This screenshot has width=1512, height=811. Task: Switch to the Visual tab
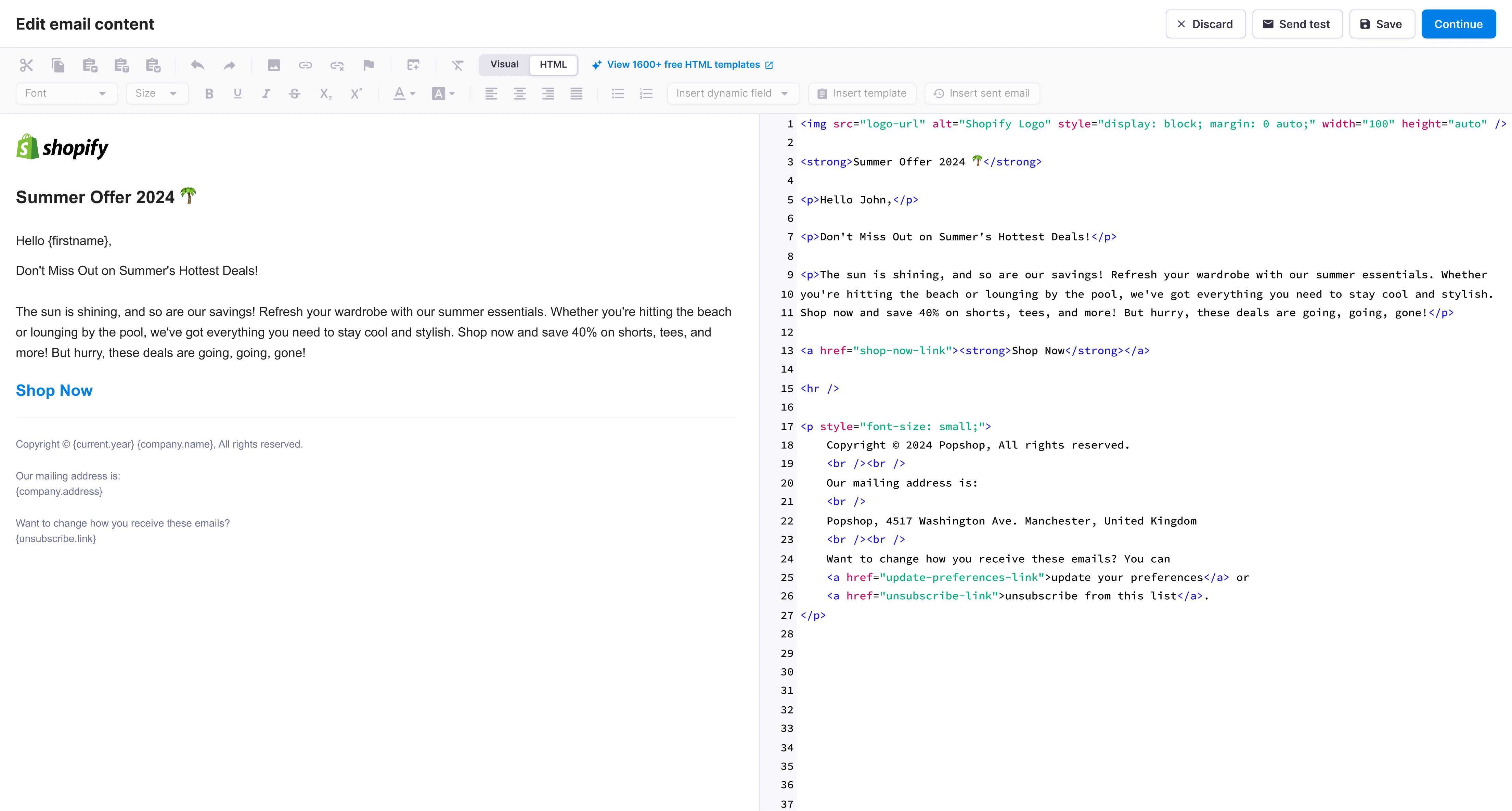504,65
